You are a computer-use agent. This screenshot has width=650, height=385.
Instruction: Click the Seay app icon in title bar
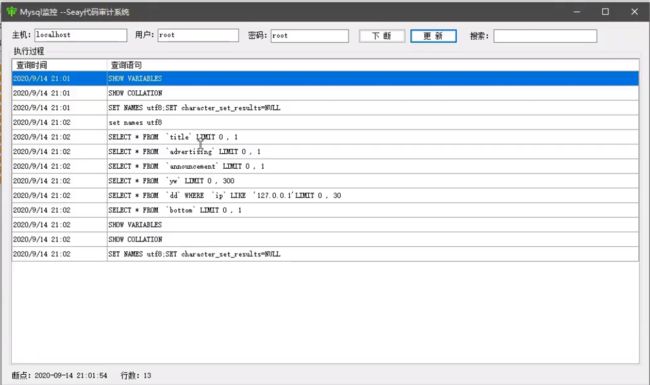(x=11, y=12)
